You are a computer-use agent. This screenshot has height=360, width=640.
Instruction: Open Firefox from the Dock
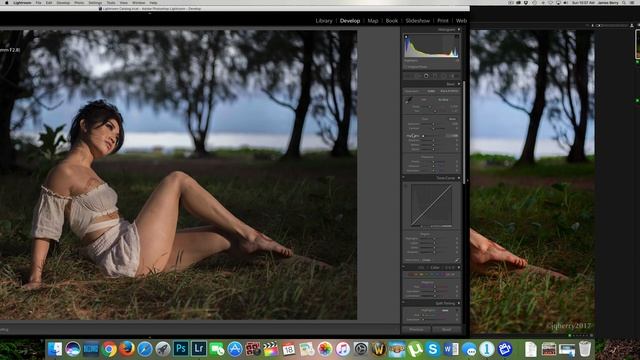pyautogui.click(x=127, y=349)
